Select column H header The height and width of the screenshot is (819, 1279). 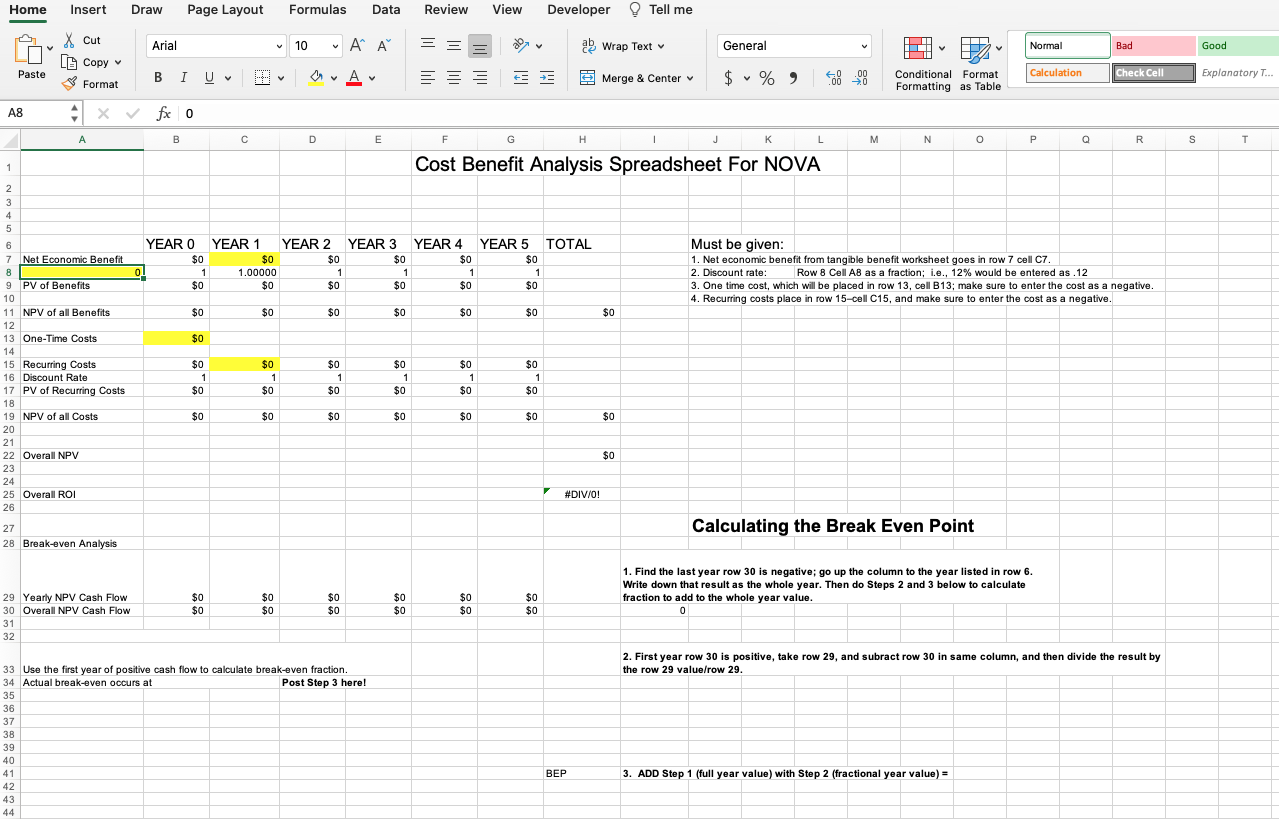[582, 141]
